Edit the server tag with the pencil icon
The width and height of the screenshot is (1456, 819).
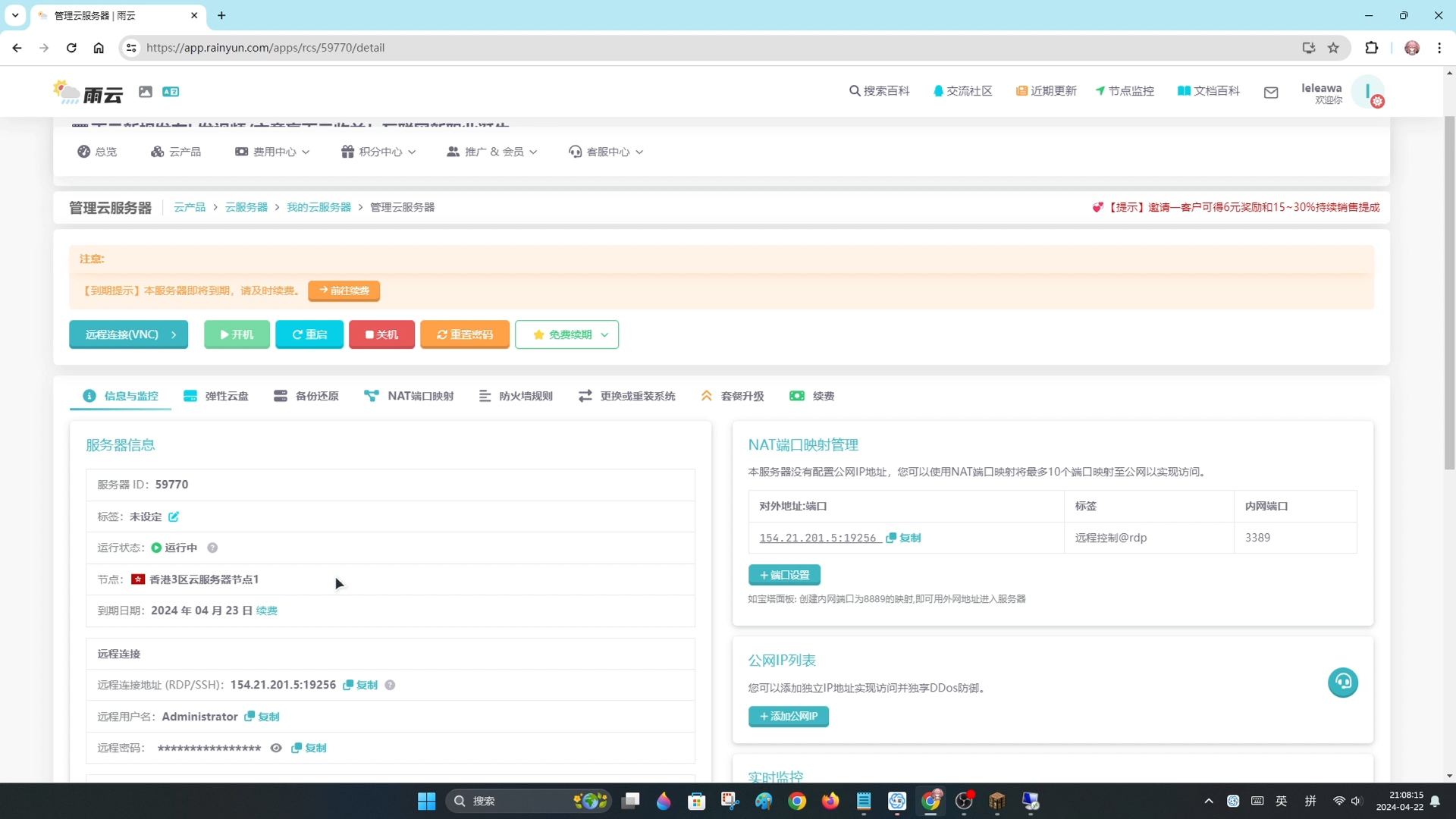(x=174, y=516)
